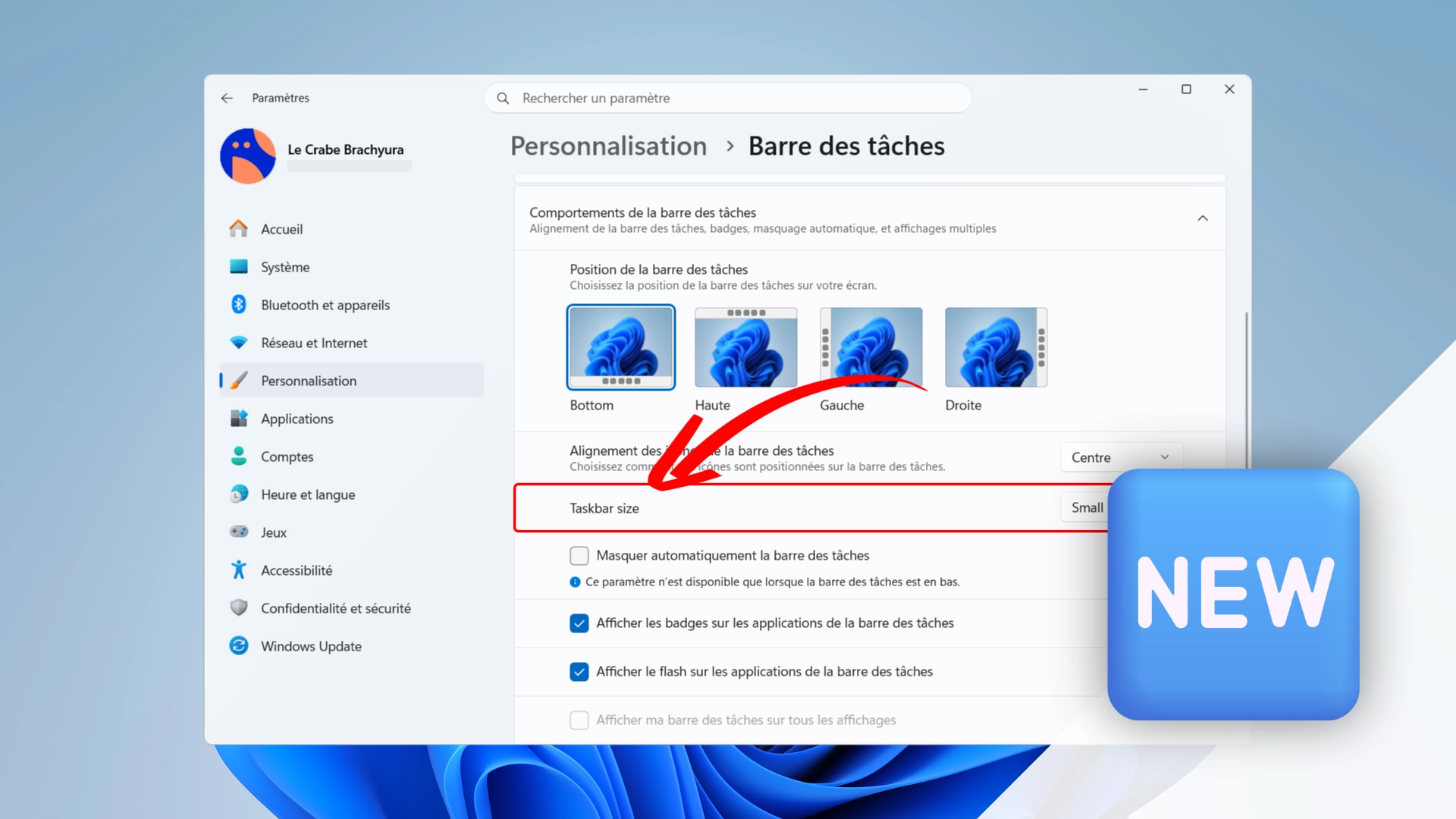Click Personnalisation breadcrumb link

608,146
